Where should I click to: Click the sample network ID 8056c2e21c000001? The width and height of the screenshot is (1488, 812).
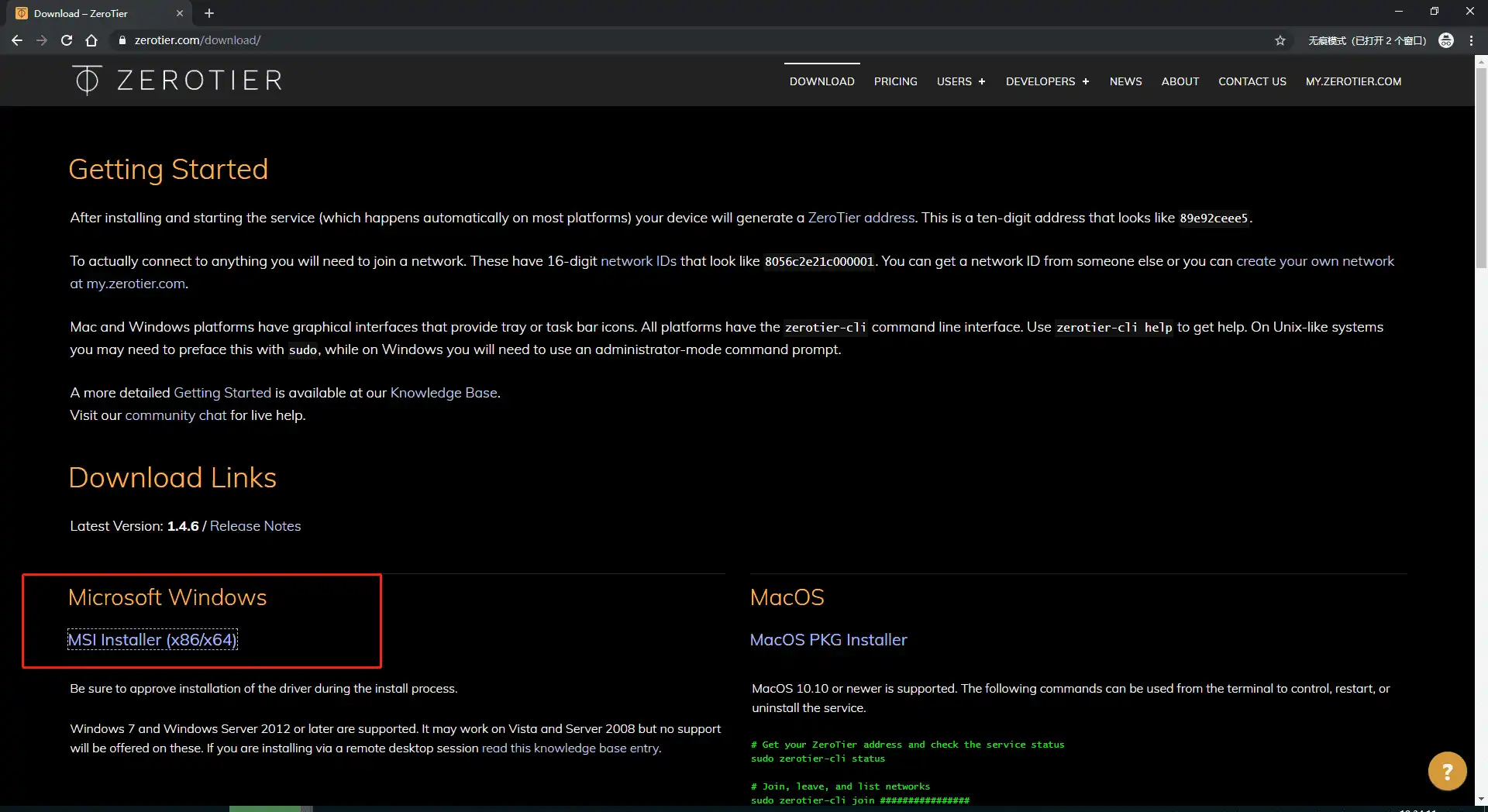pos(819,262)
